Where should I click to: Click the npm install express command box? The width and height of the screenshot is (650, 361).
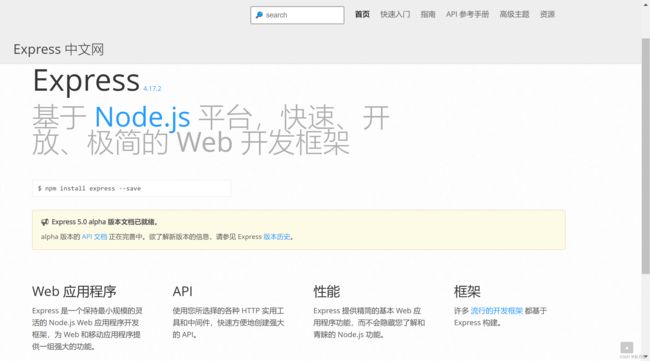click(131, 188)
